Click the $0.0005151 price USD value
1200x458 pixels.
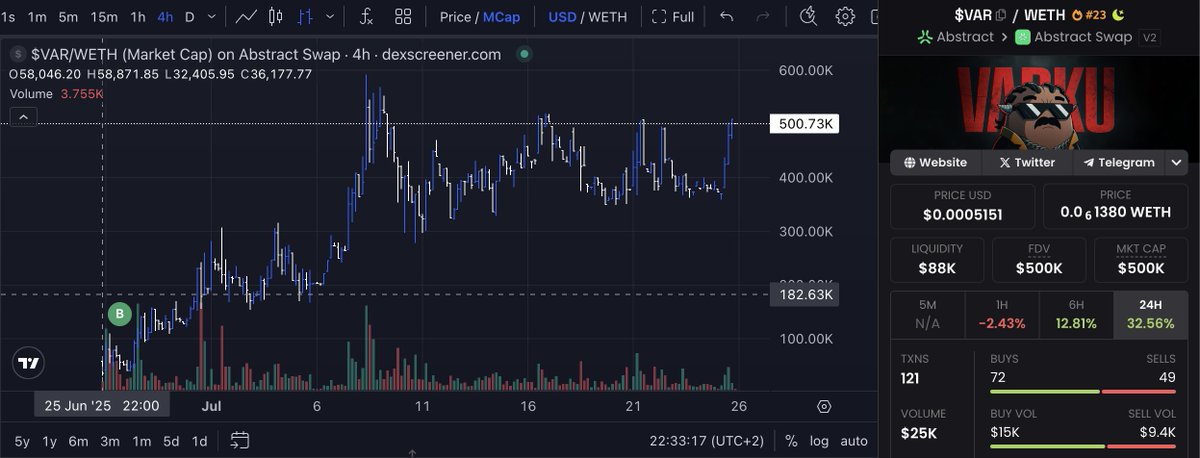[x=962, y=214]
